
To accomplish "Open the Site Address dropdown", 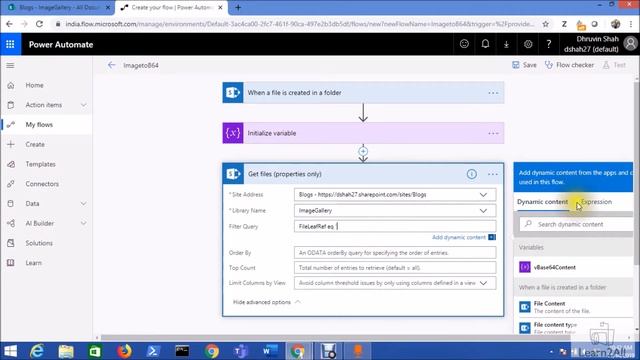I will coord(483,195).
